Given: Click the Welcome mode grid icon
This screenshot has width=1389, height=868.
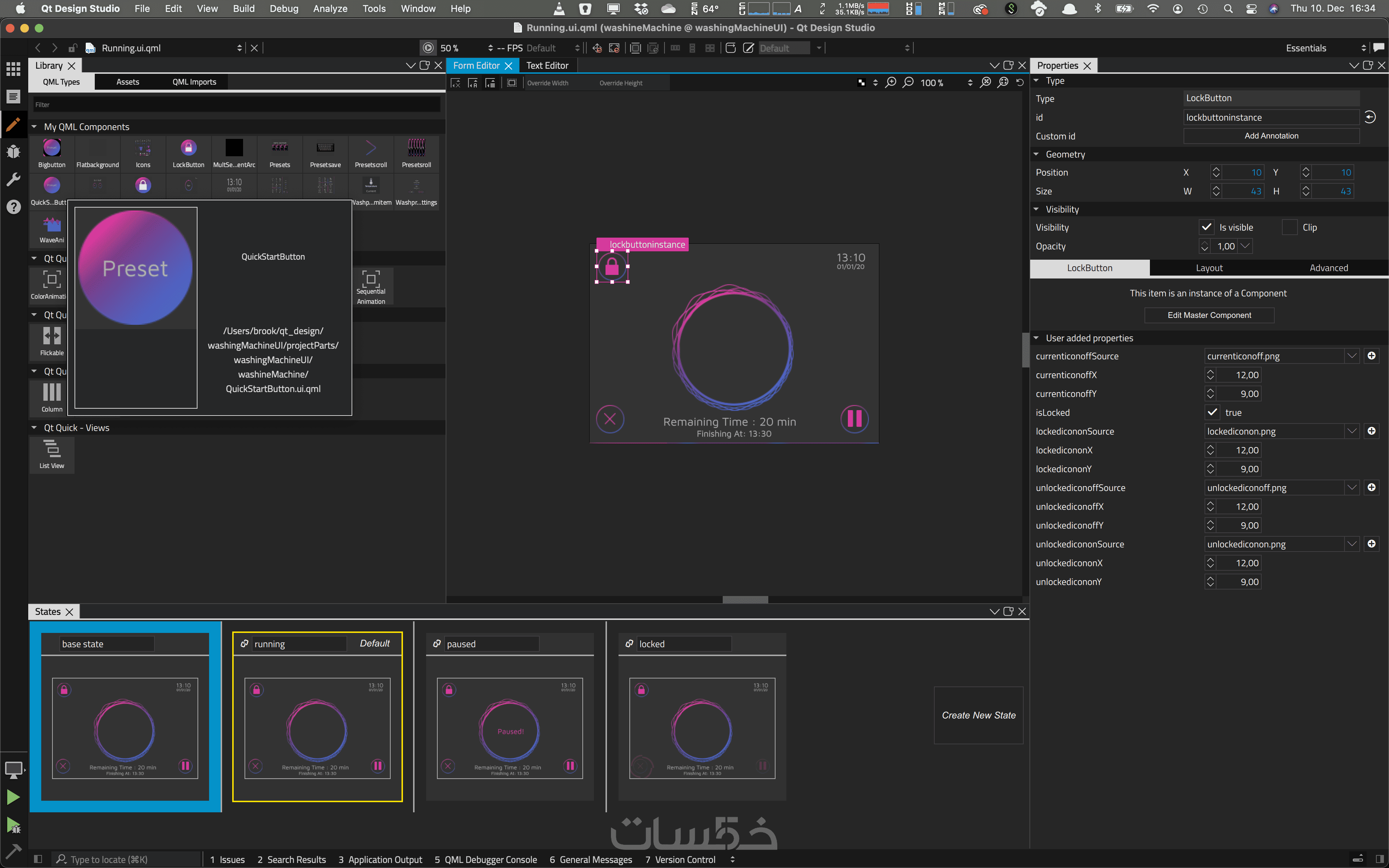Looking at the screenshot, I should pyautogui.click(x=13, y=69).
